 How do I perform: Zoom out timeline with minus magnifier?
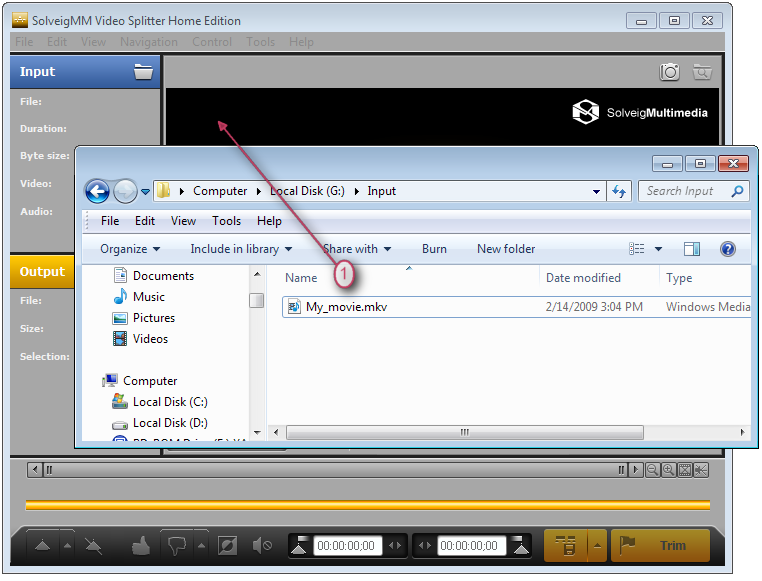[x=653, y=470]
